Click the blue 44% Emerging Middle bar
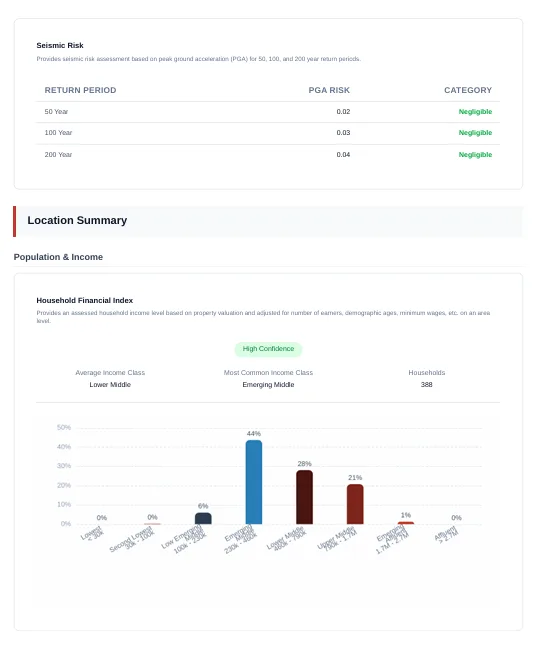Screen dimensions: 535x650 tap(254, 482)
